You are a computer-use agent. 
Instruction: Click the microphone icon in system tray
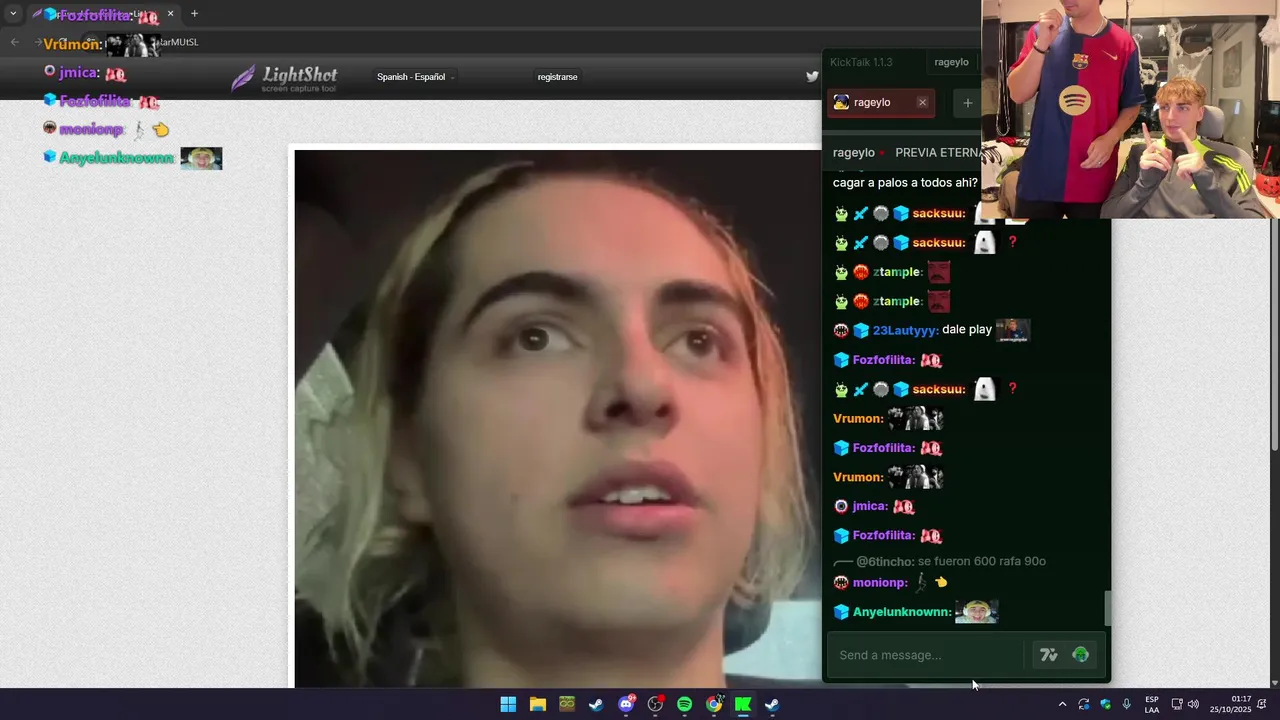tap(1127, 704)
